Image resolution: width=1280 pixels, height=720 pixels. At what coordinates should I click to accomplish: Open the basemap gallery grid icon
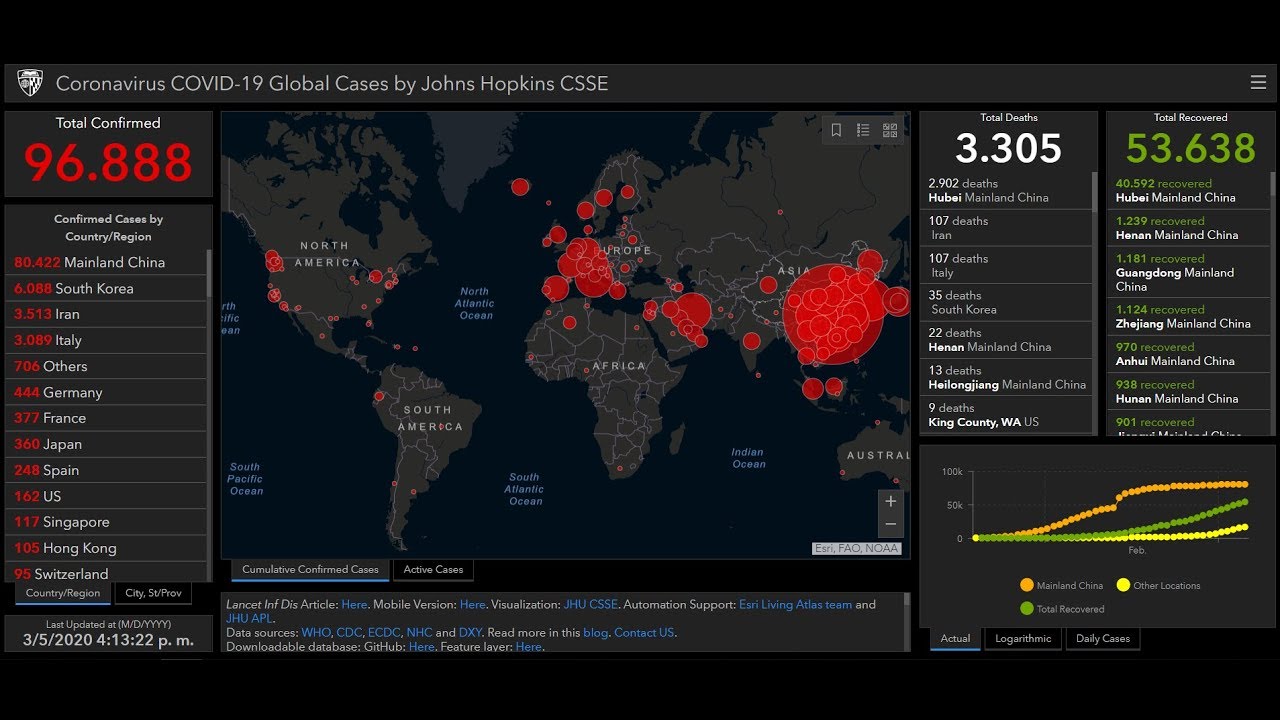(x=890, y=130)
